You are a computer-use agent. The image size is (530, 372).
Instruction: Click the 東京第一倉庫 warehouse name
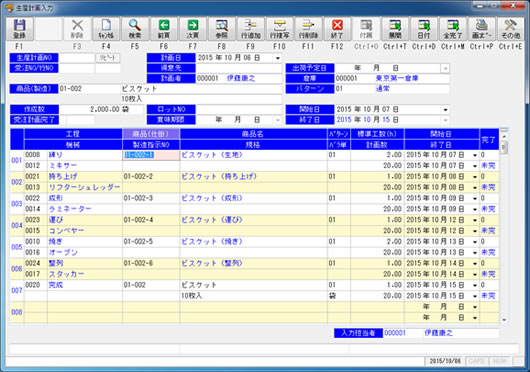click(x=397, y=78)
